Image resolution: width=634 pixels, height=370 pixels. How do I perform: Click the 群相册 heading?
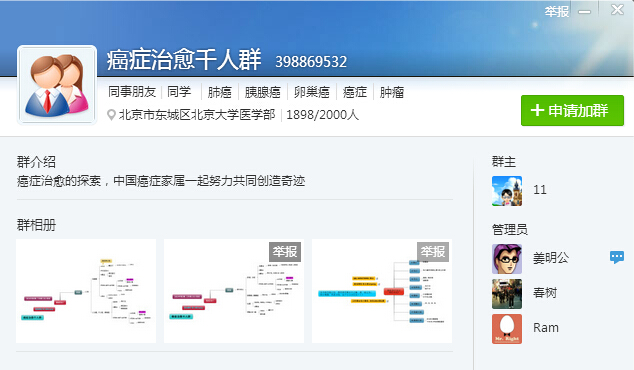click(x=36, y=225)
